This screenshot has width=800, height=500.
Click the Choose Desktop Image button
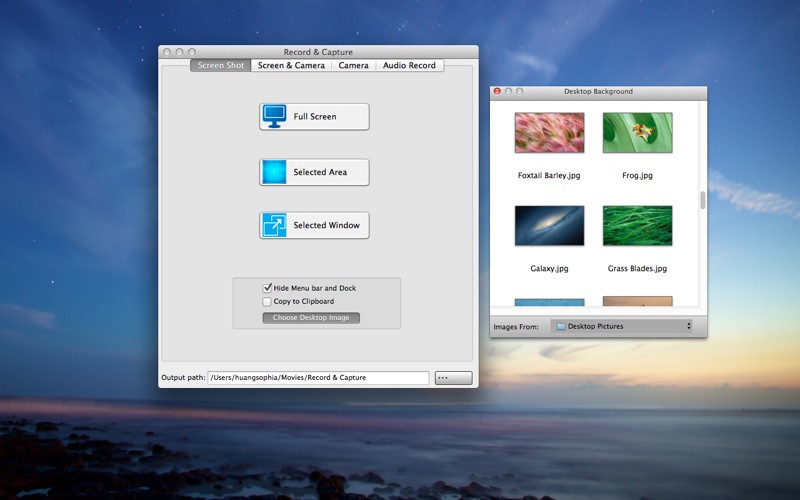(x=311, y=317)
